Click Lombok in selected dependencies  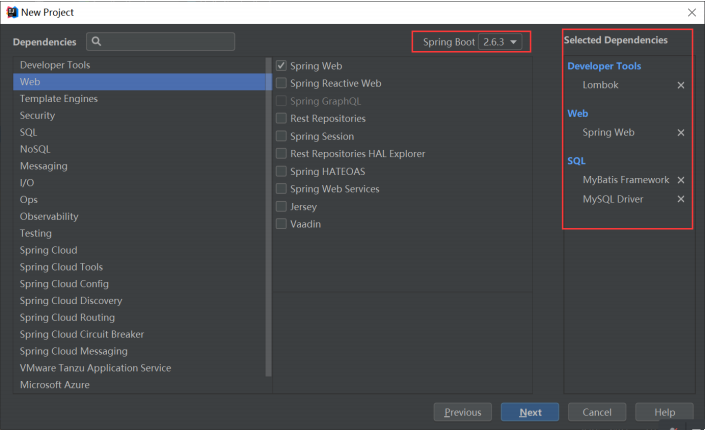click(600, 85)
